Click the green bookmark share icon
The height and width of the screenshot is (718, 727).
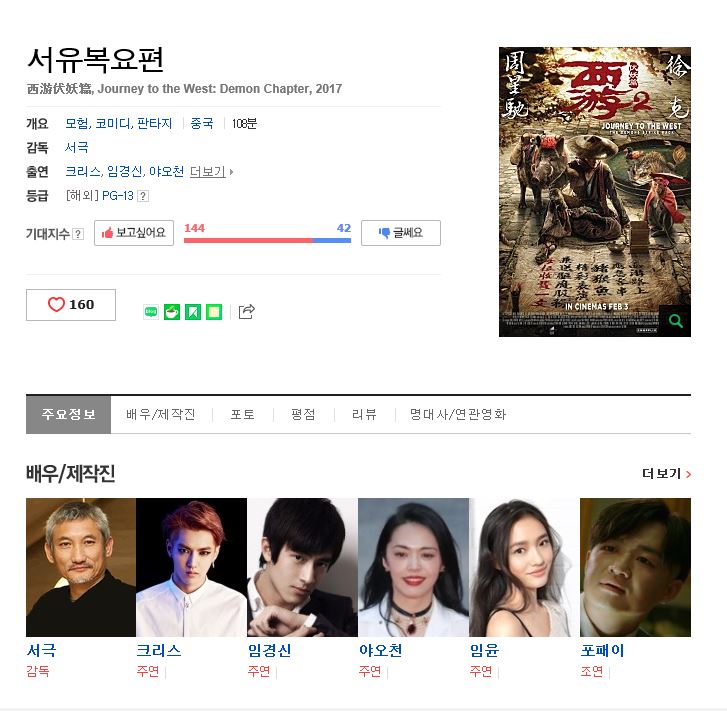pyautogui.click(x=193, y=312)
